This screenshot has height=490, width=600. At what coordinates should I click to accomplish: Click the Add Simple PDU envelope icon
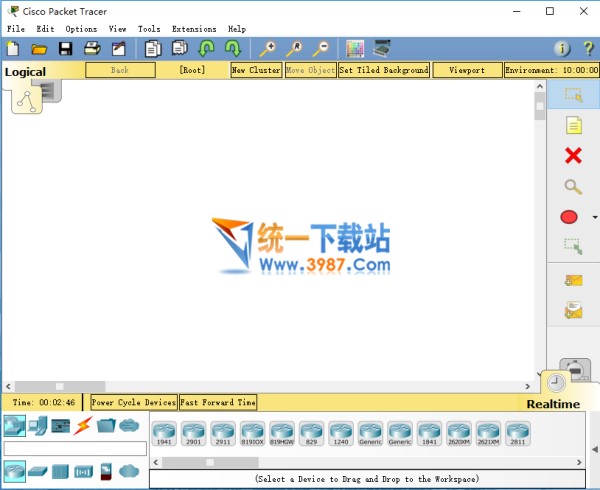(x=573, y=280)
